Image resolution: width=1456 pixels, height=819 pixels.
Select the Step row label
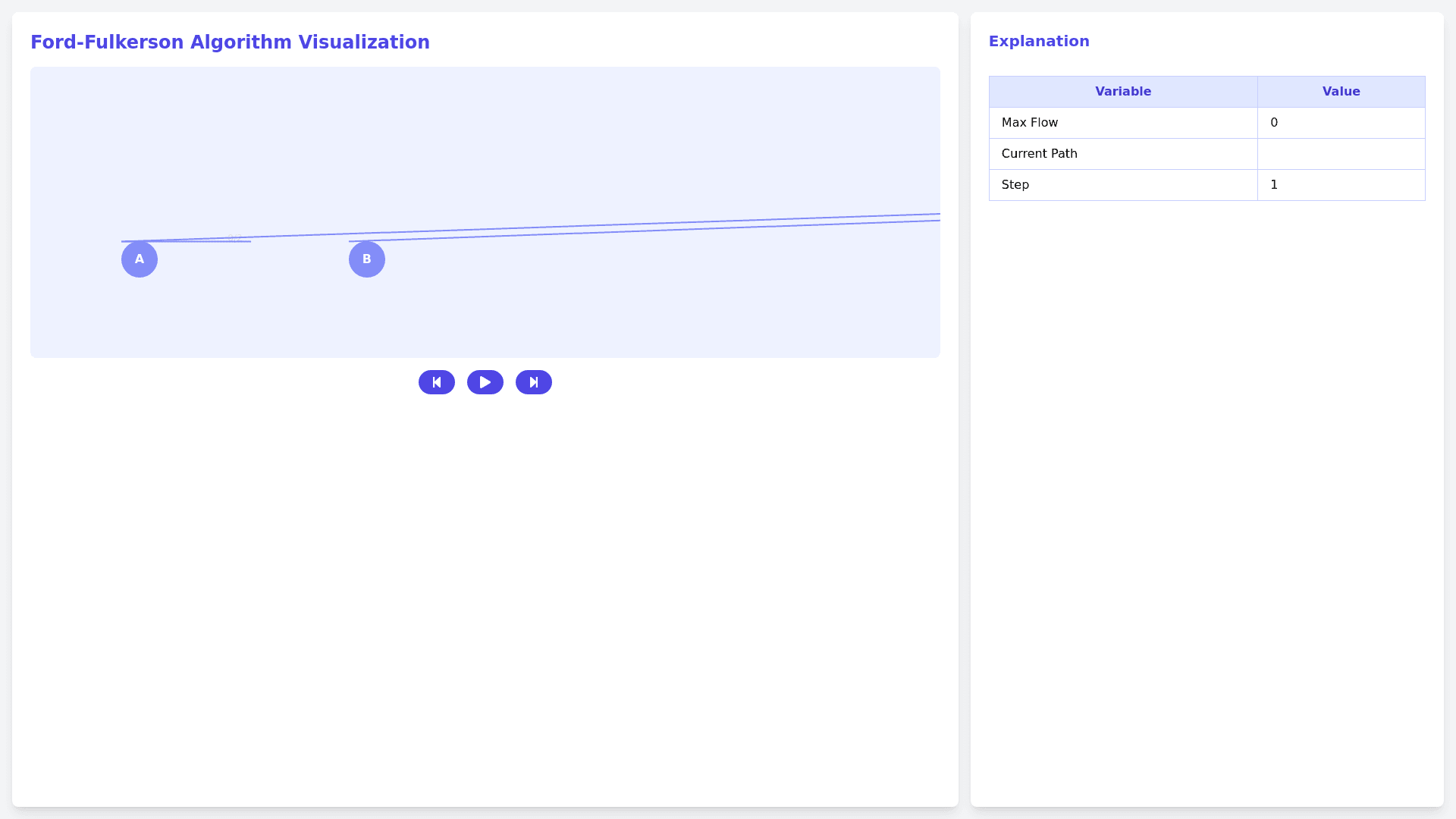click(1015, 185)
